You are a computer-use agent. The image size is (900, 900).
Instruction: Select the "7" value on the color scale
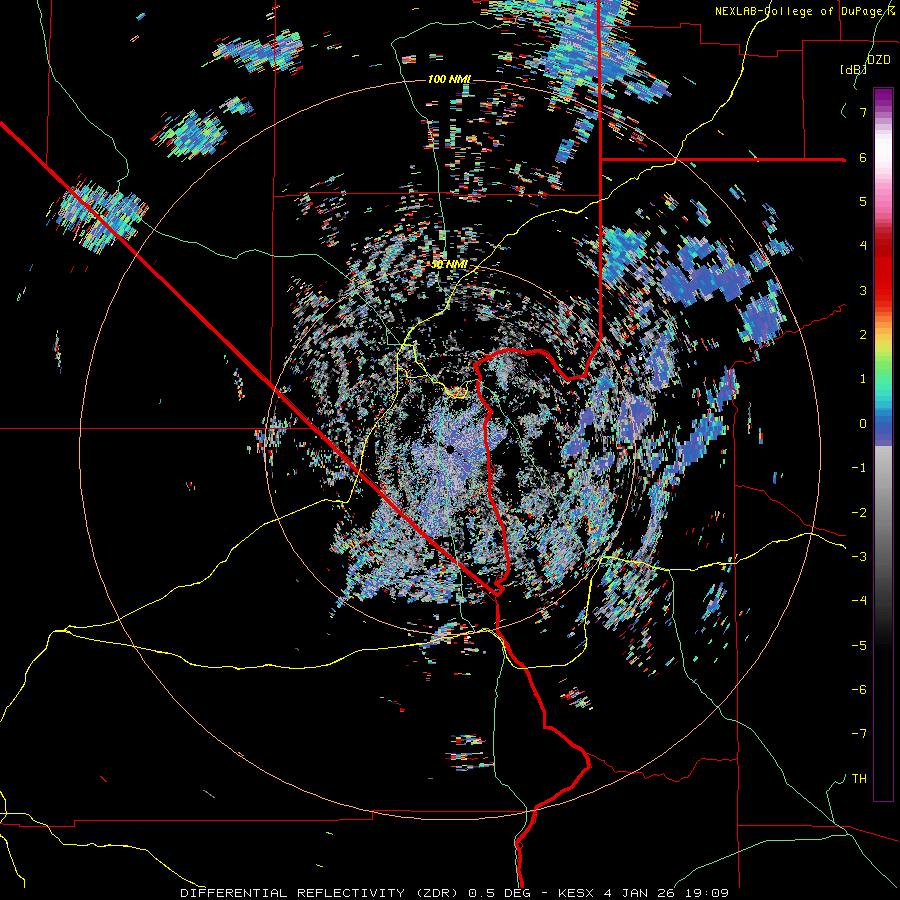pyautogui.click(x=863, y=112)
